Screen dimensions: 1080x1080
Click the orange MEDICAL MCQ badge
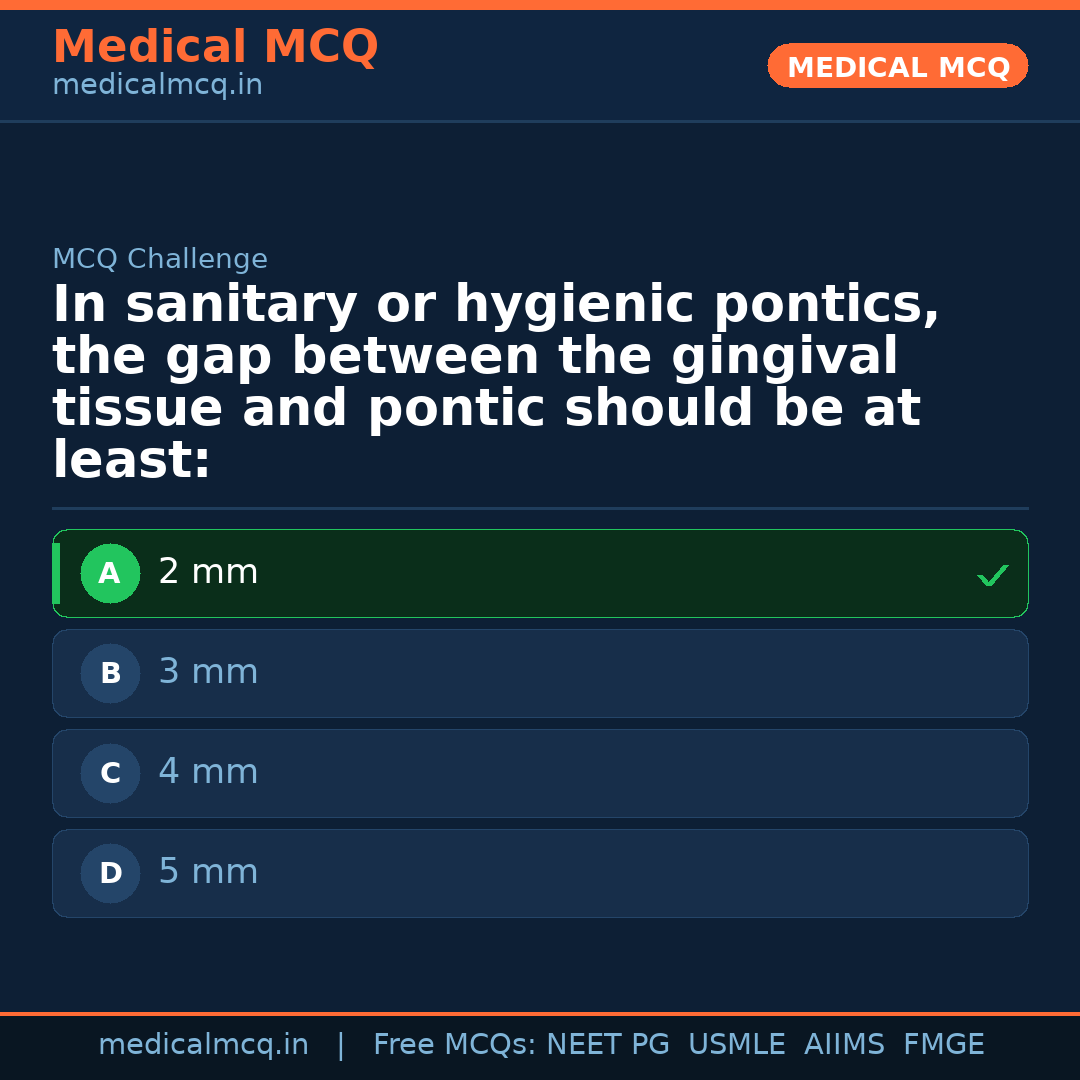tap(897, 66)
